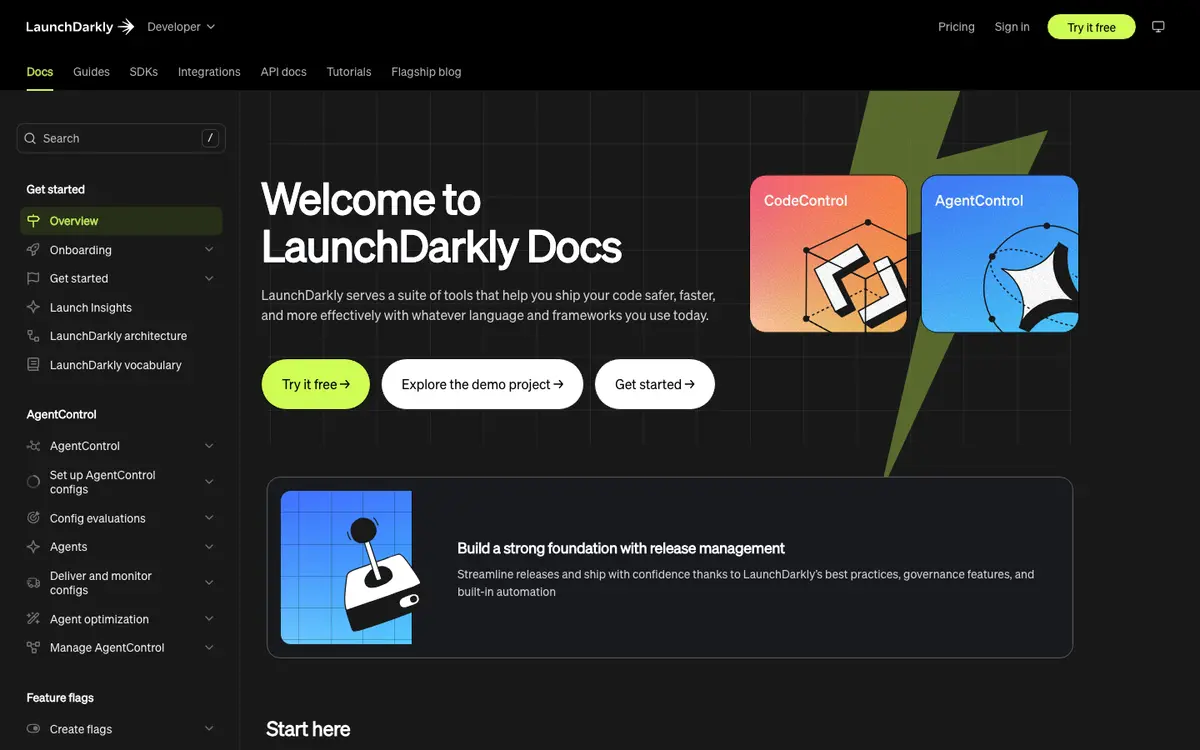Click the Sign in link

1012,27
